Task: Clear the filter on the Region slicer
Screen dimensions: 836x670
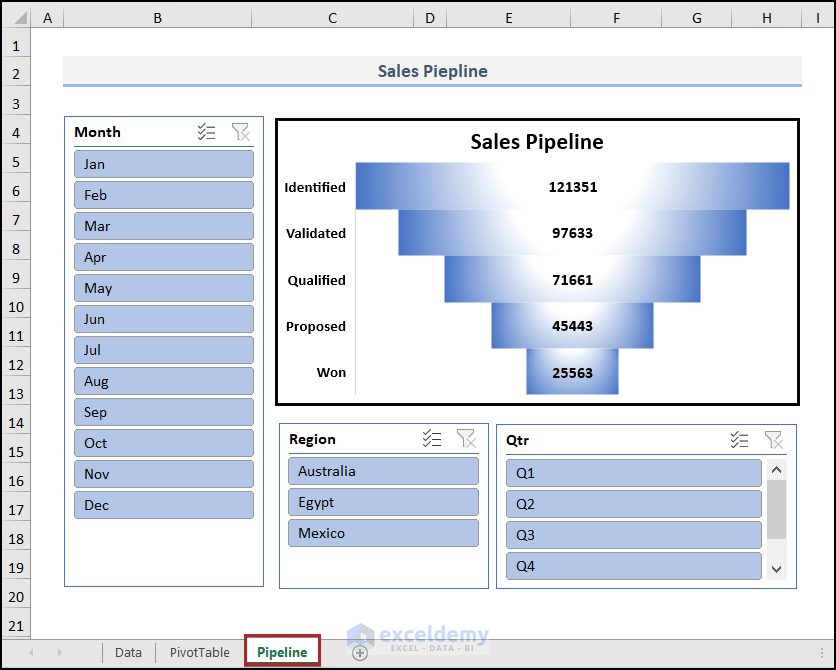Action: click(x=466, y=439)
